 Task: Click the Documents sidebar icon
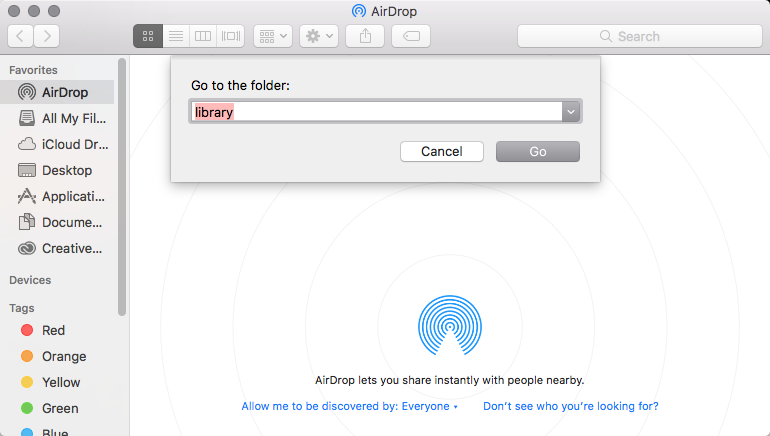pos(27,222)
